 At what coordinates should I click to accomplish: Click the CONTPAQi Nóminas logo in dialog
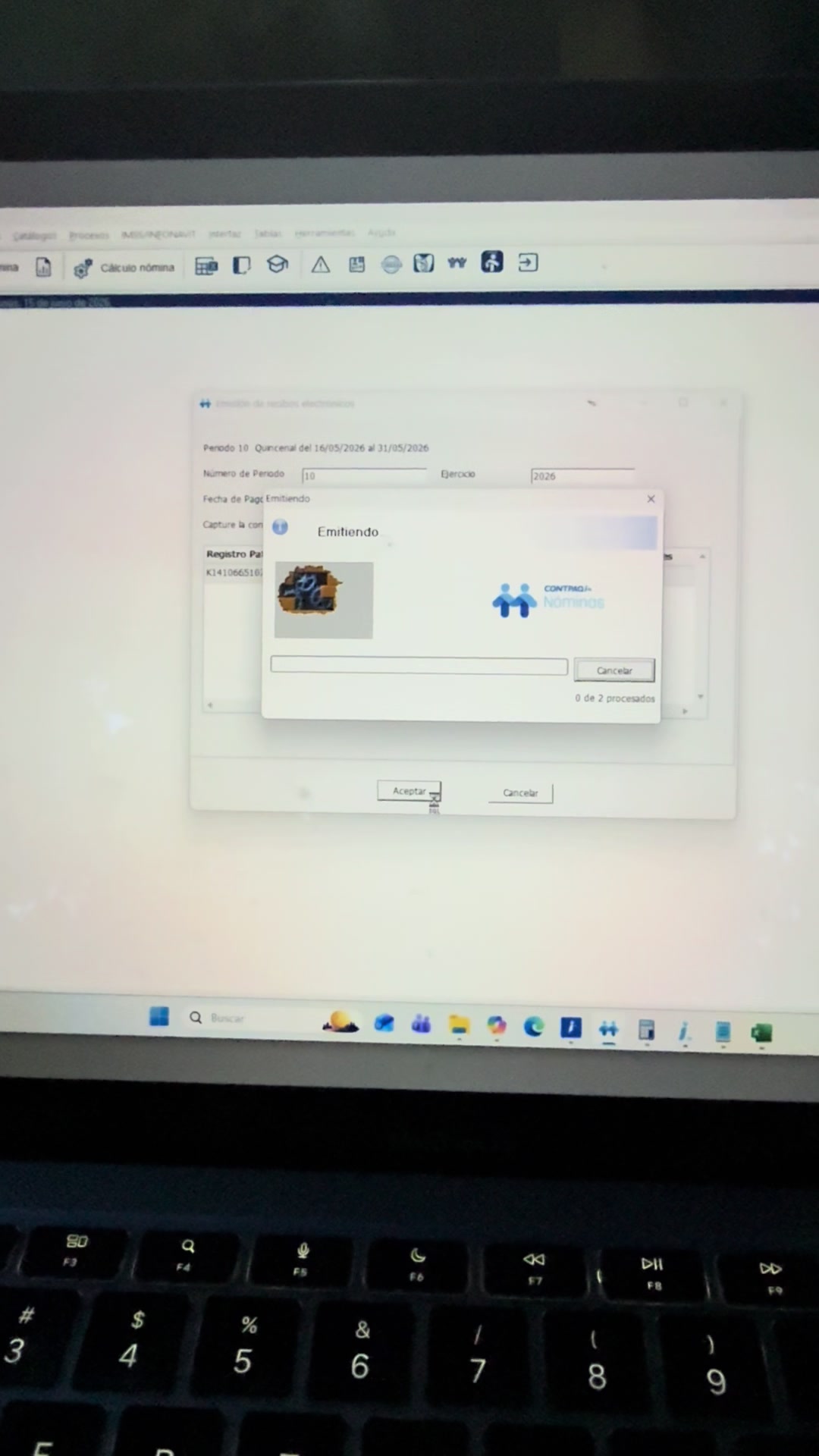[548, 600]
